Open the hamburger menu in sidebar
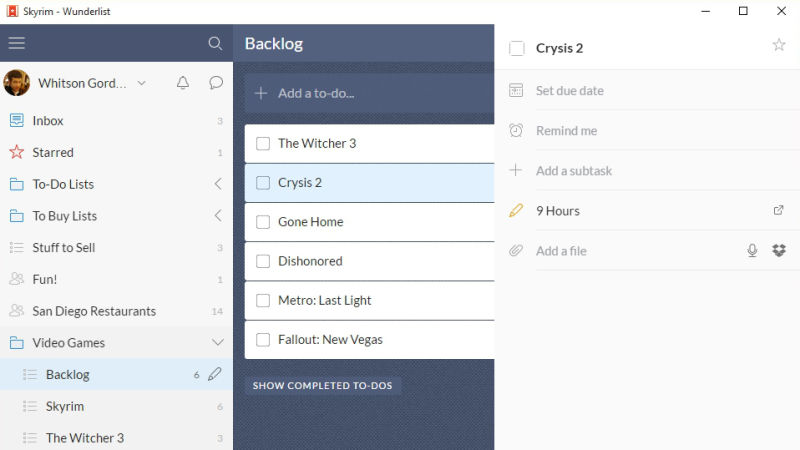 [16, 43]
